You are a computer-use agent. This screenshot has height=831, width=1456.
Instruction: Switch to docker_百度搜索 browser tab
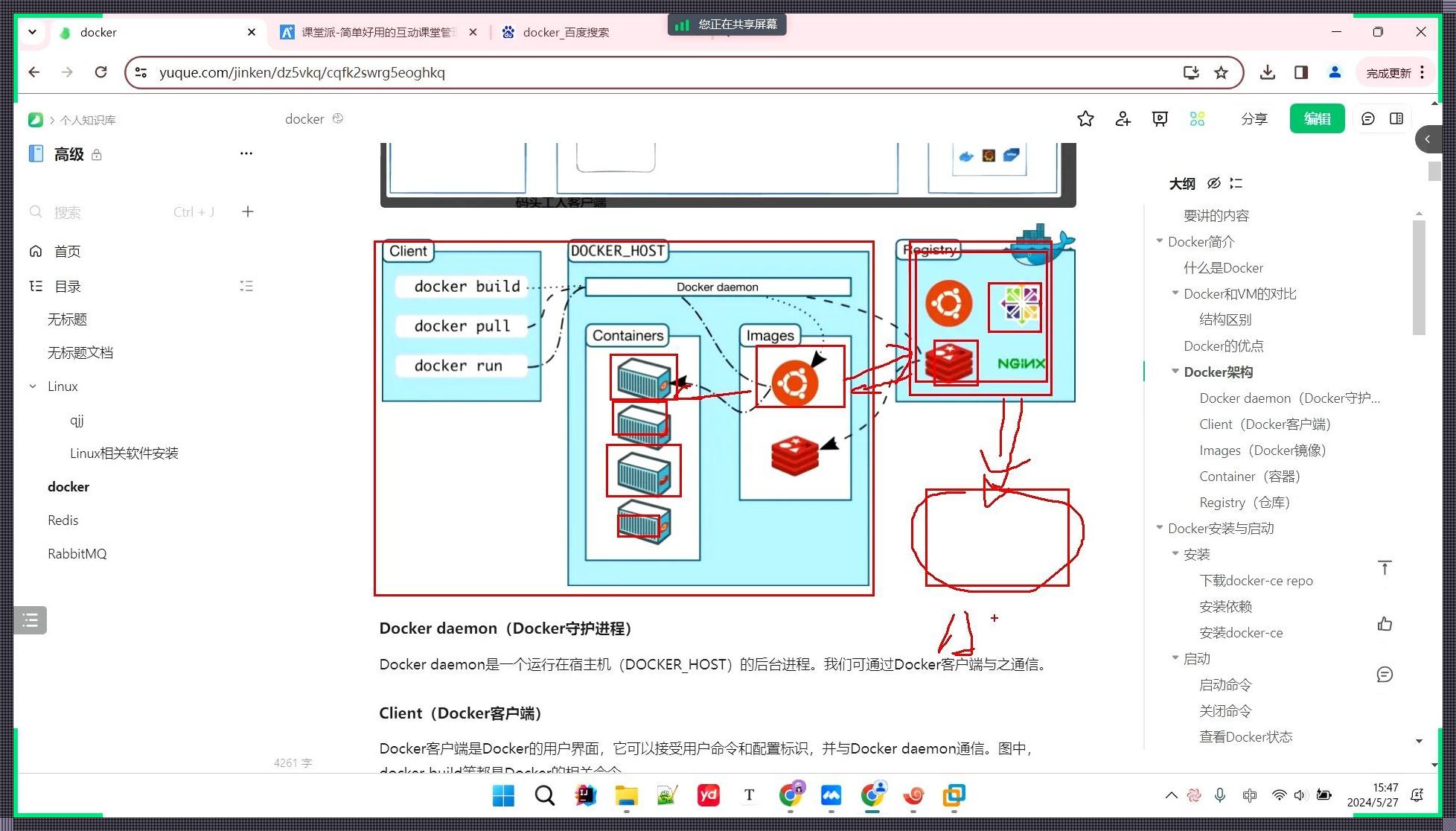click(566, 32)
